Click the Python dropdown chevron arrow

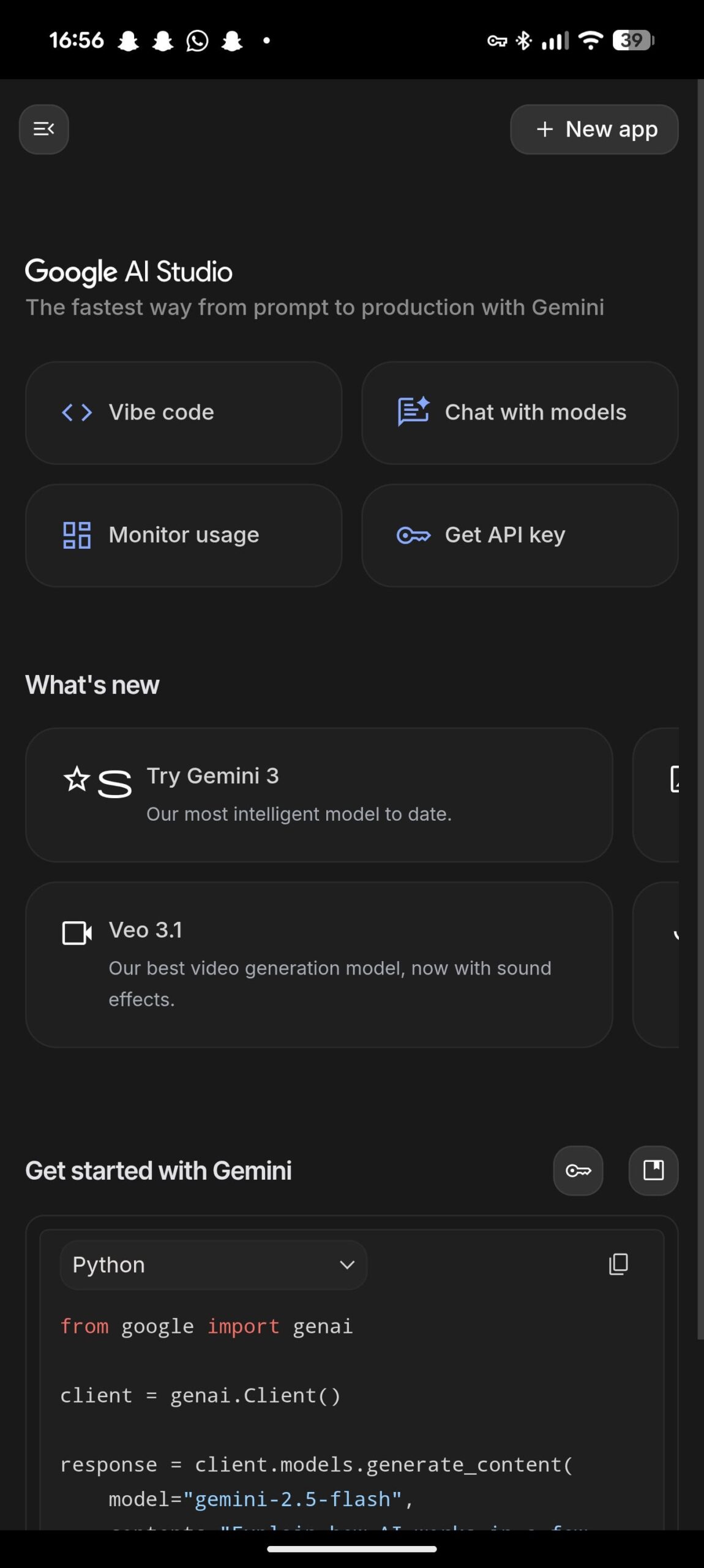click(347, 1265)
